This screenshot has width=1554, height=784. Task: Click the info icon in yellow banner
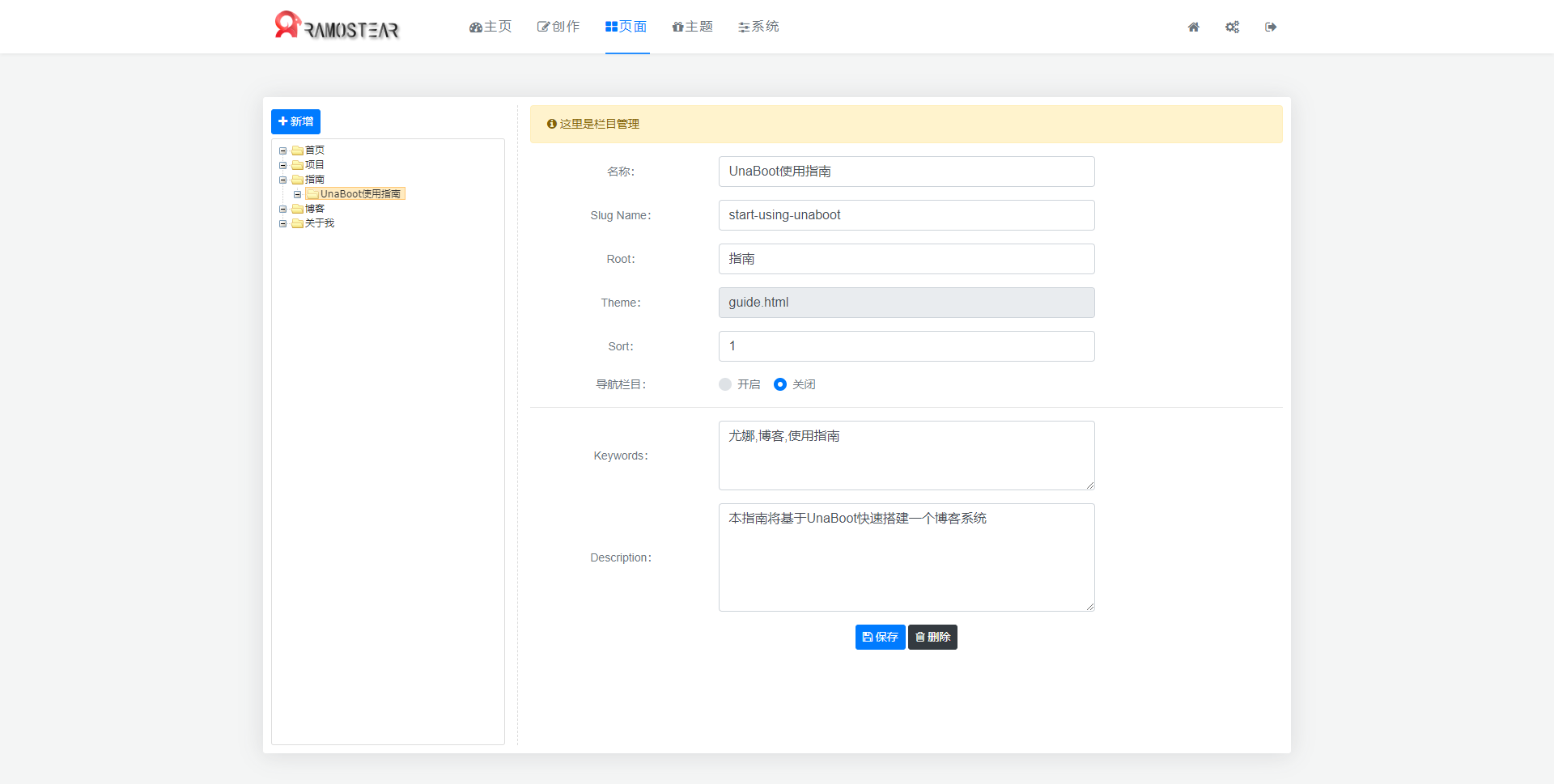(x=552, y=124)
